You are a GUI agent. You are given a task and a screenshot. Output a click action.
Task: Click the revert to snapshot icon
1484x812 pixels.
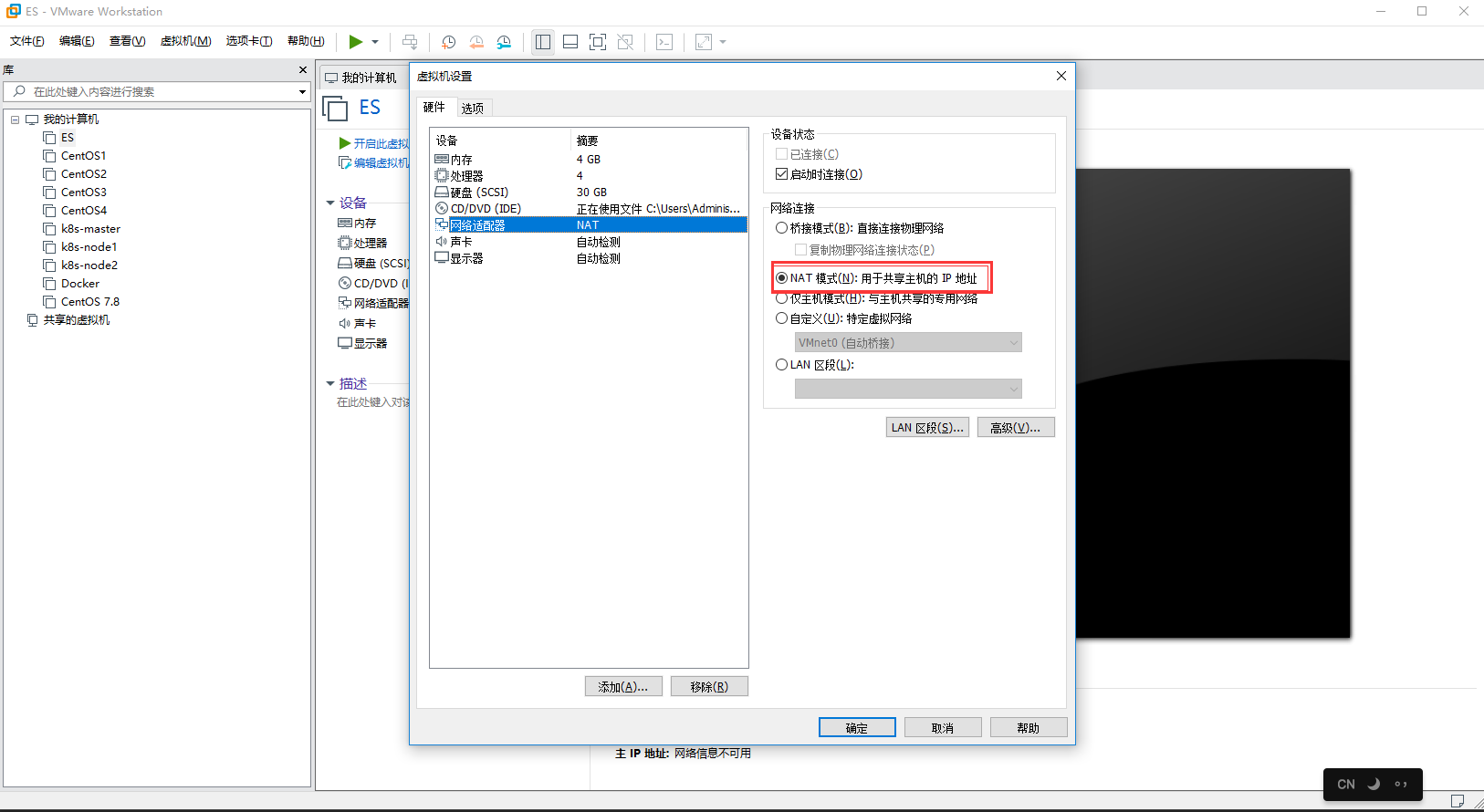click(476, 42)
